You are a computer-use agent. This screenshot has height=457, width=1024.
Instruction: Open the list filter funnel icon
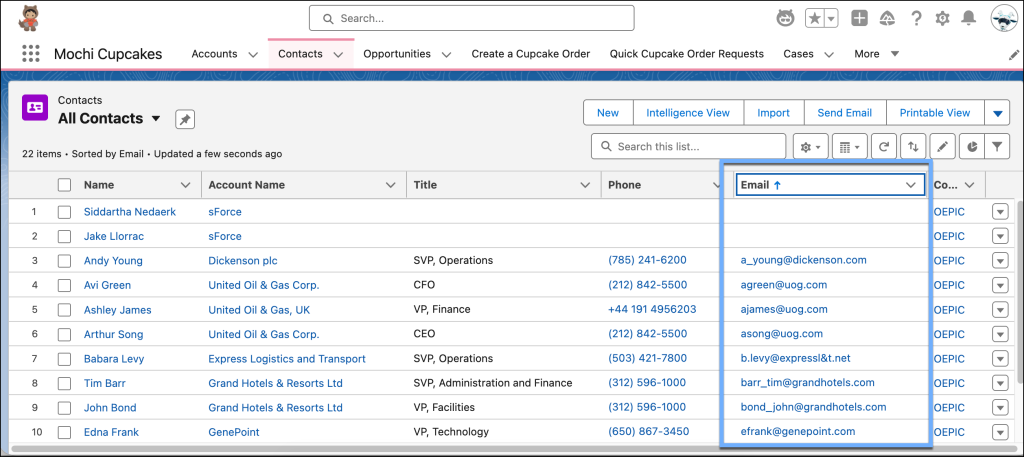[x=997, y=147]
